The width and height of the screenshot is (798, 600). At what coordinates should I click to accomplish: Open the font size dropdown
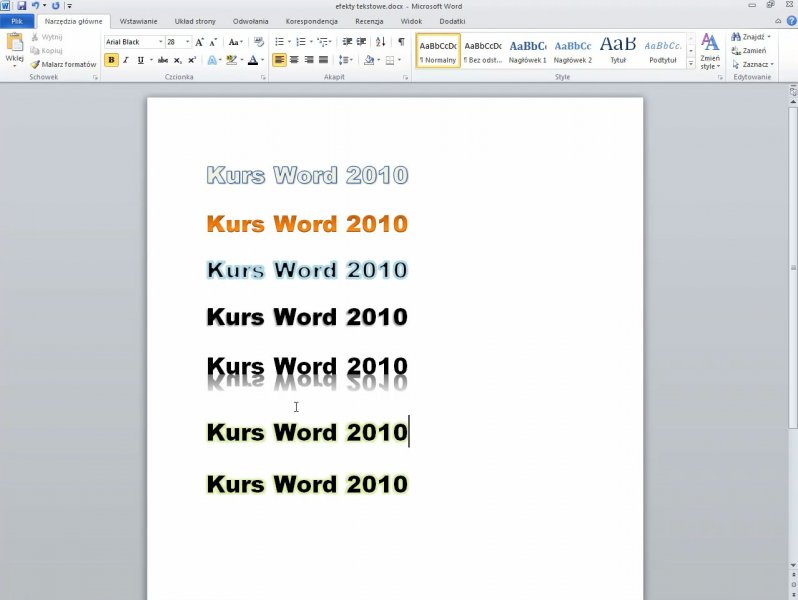click(187, 42)
